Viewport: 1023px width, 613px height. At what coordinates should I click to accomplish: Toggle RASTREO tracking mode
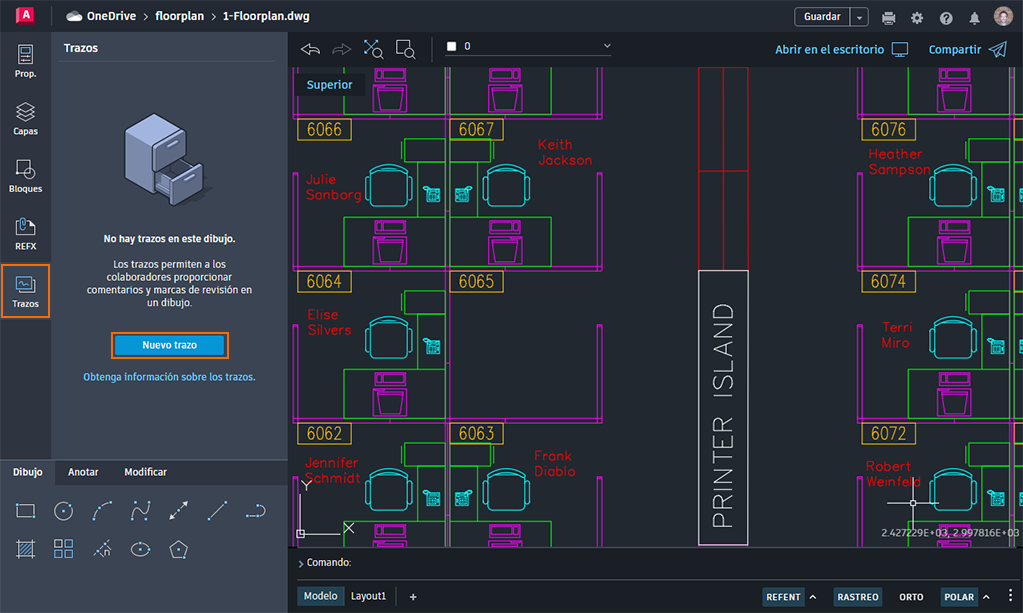857,597
